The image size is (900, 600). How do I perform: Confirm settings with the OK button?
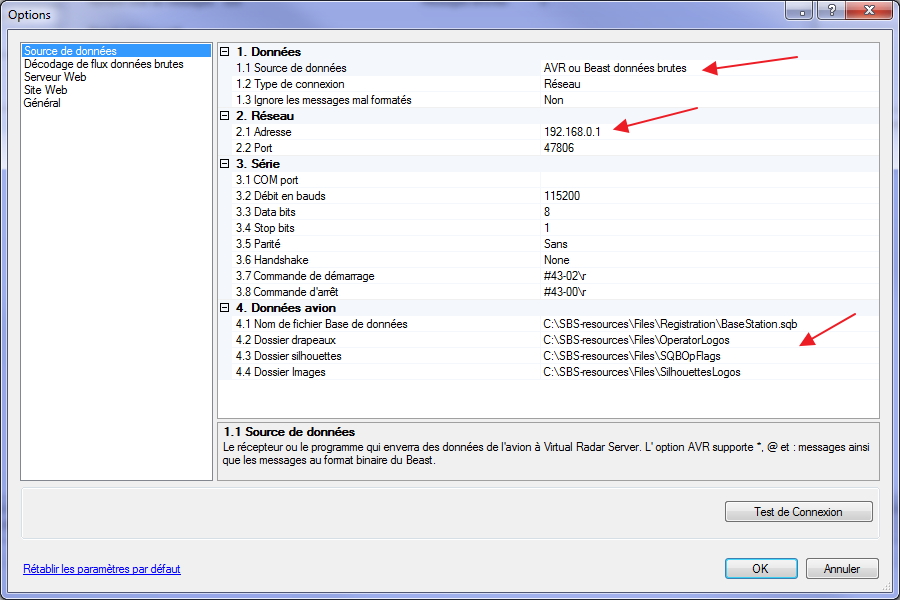click(760, 568)
